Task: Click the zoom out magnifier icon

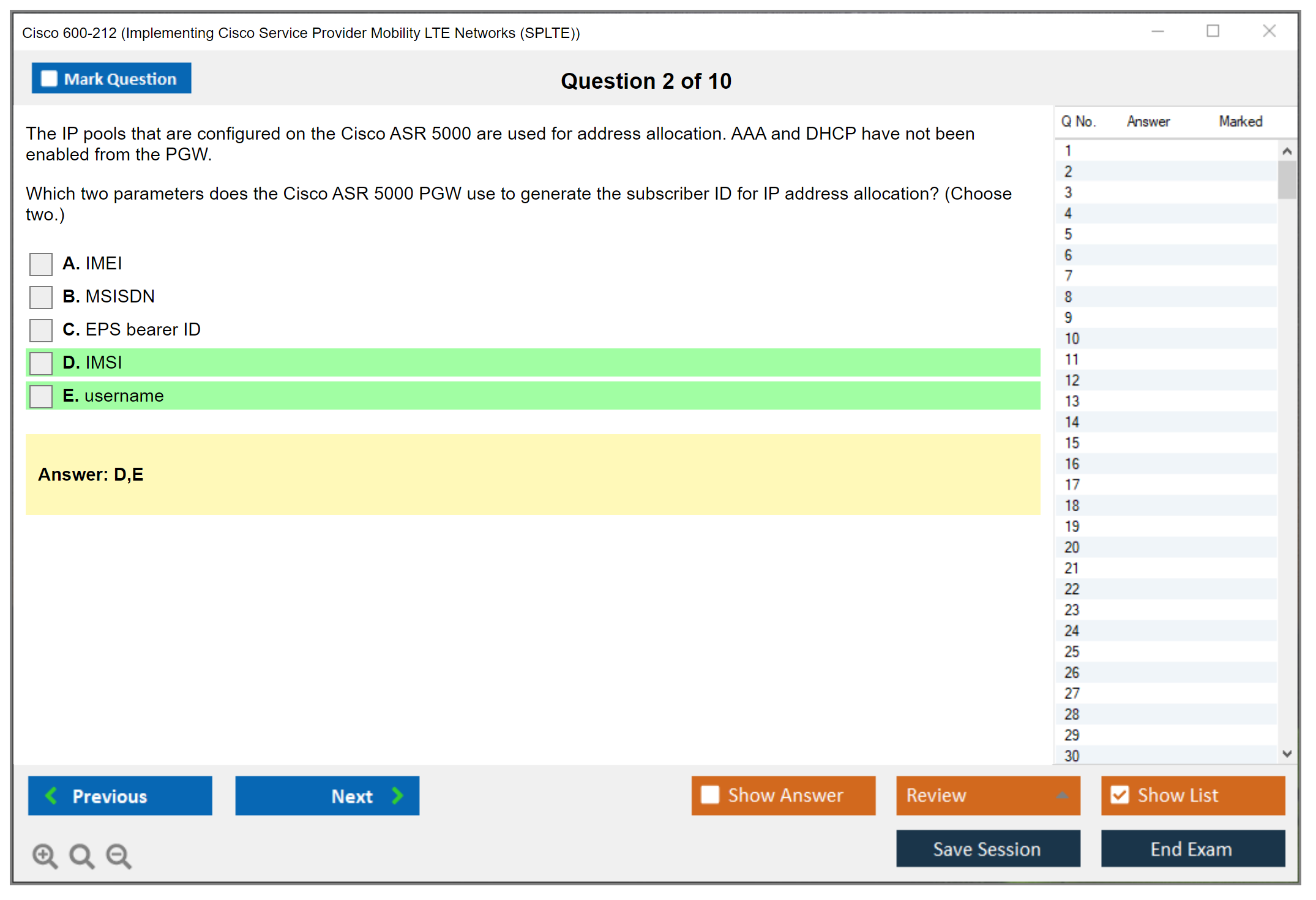Action: coord(119,855)
